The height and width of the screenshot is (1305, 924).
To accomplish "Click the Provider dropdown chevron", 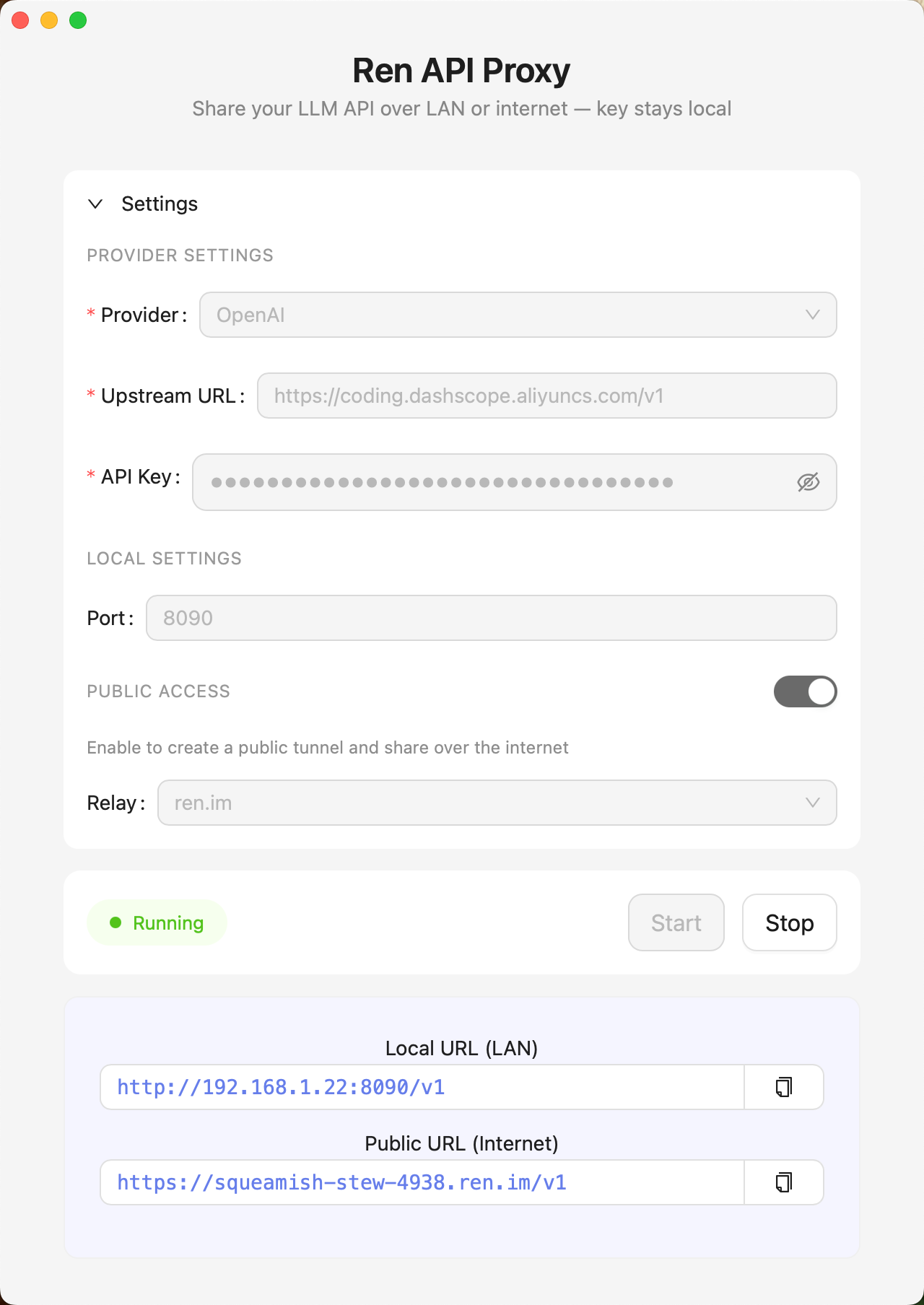I will point(813,315).
